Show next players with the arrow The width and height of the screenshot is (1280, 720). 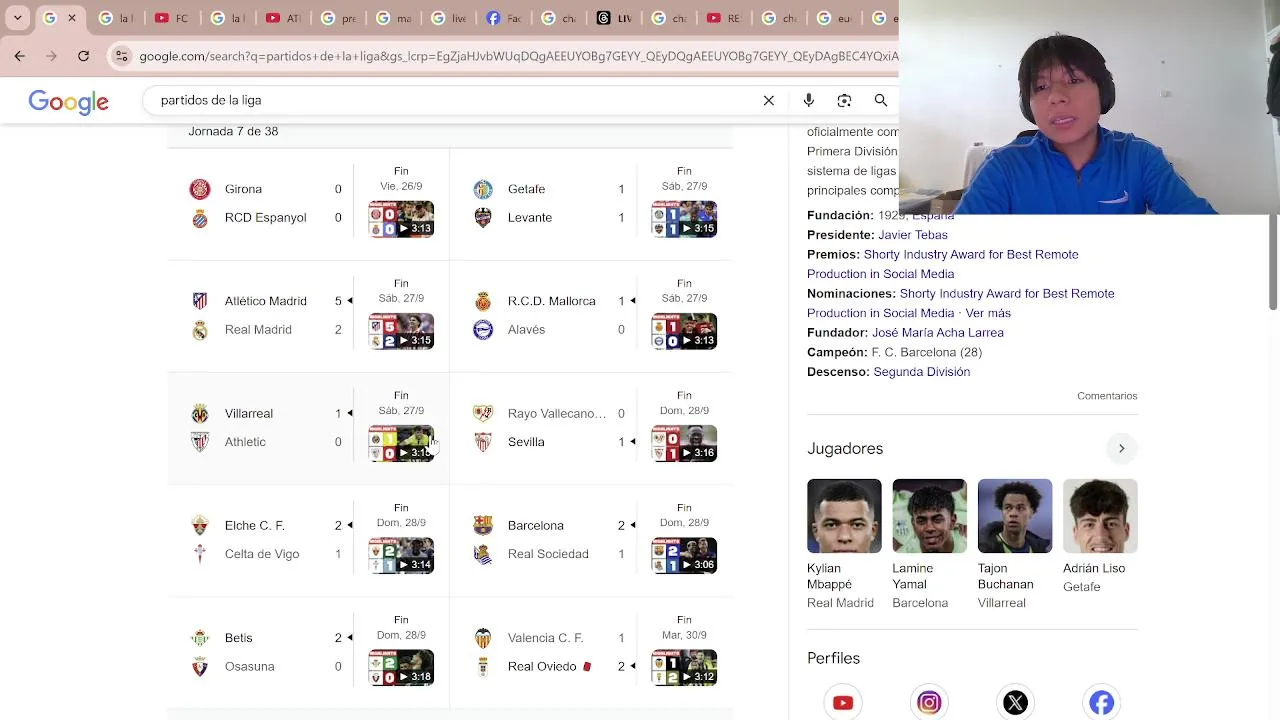[1121, 448]
